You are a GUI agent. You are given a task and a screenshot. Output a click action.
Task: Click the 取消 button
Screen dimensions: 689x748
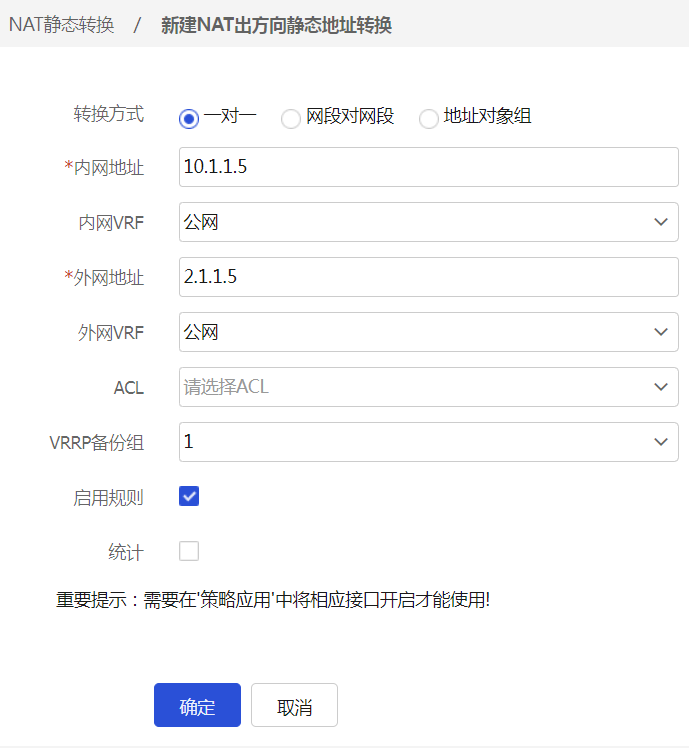pos(294,706)
